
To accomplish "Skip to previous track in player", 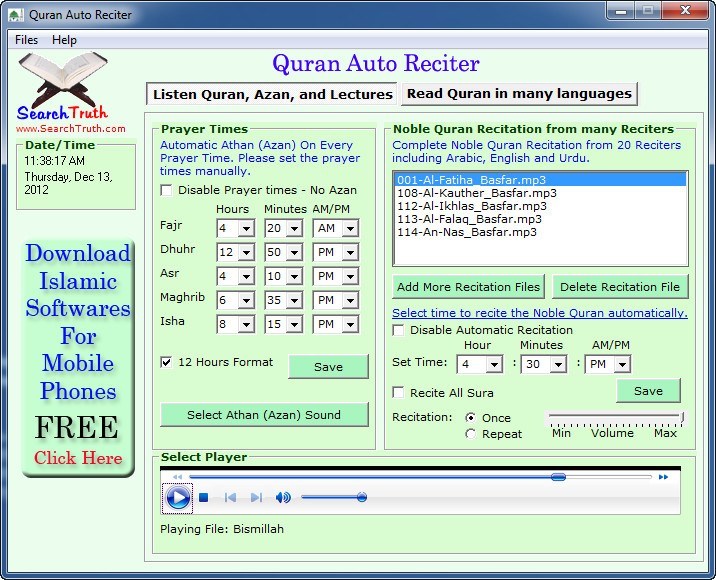I will pyautogui.click(x=230, y=497).
